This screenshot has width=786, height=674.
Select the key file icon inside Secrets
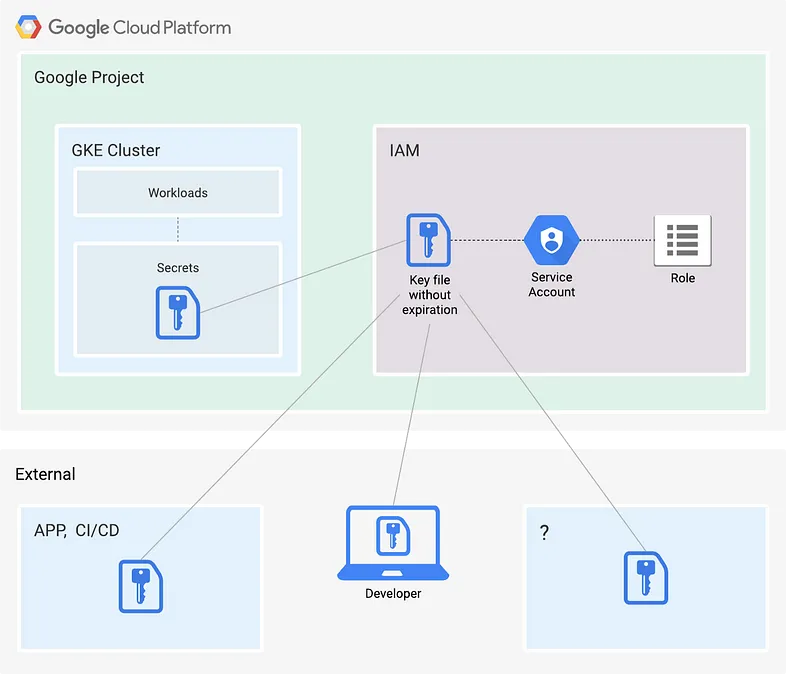pyautogui.click(x=178, y=313)
